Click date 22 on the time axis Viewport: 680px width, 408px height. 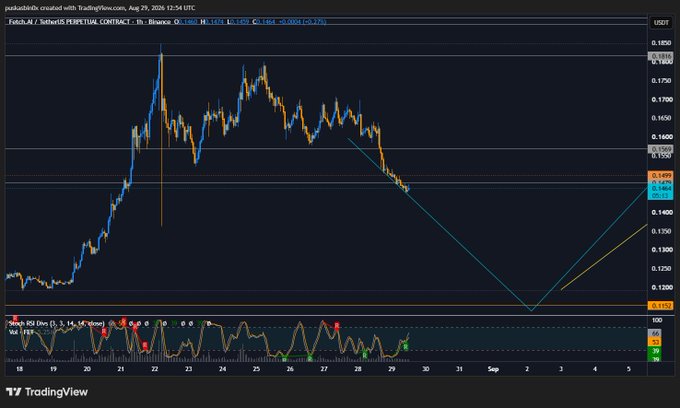pos(154,369)
